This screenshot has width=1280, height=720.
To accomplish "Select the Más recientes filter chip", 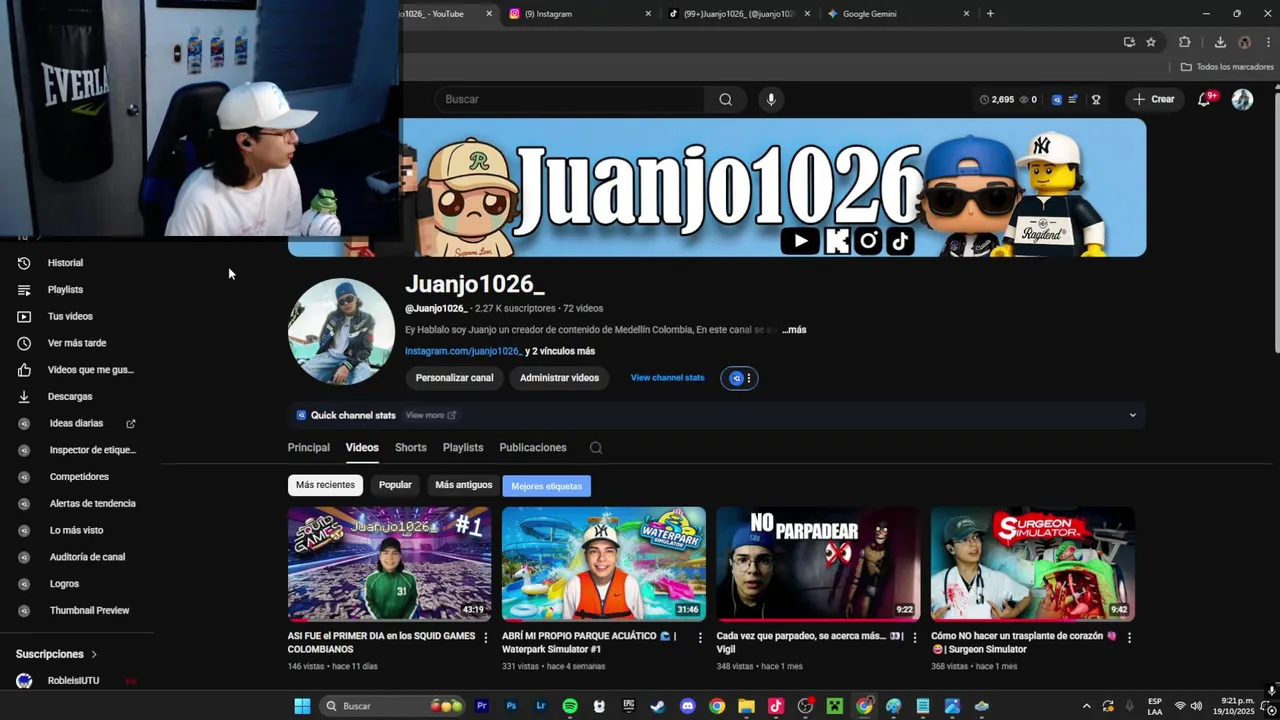I will click(x=325, y=485).
